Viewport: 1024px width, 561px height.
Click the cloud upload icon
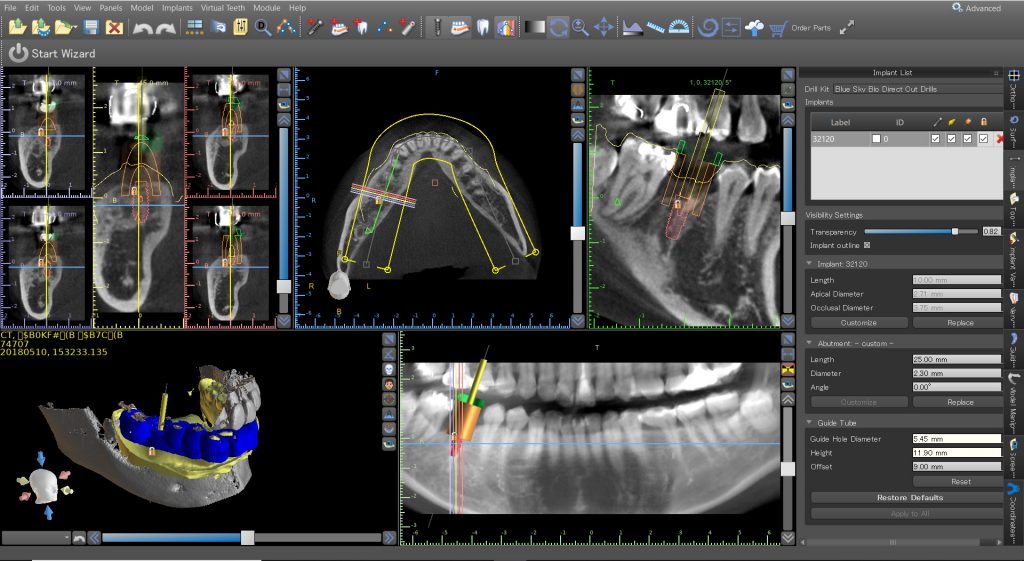click(x=755, y=28)
